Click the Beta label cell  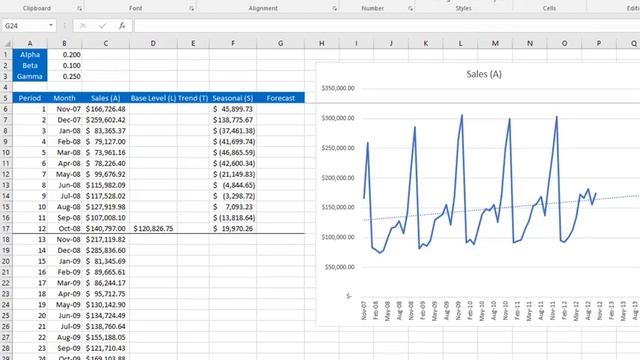coord(30,65)
